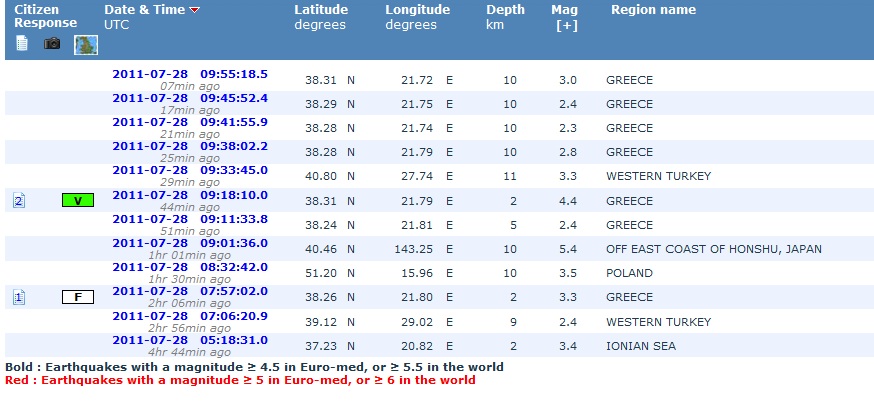This screenshot has width=874, height=406.
Task: Click the testimonies document icon in header
Action: [x=22, y=43]
